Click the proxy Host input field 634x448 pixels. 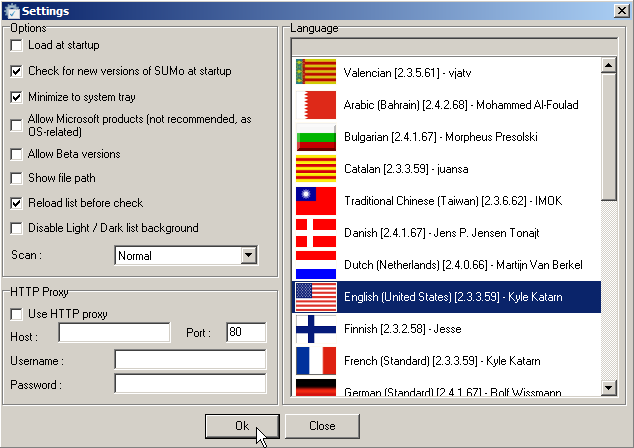pos(114,333)
